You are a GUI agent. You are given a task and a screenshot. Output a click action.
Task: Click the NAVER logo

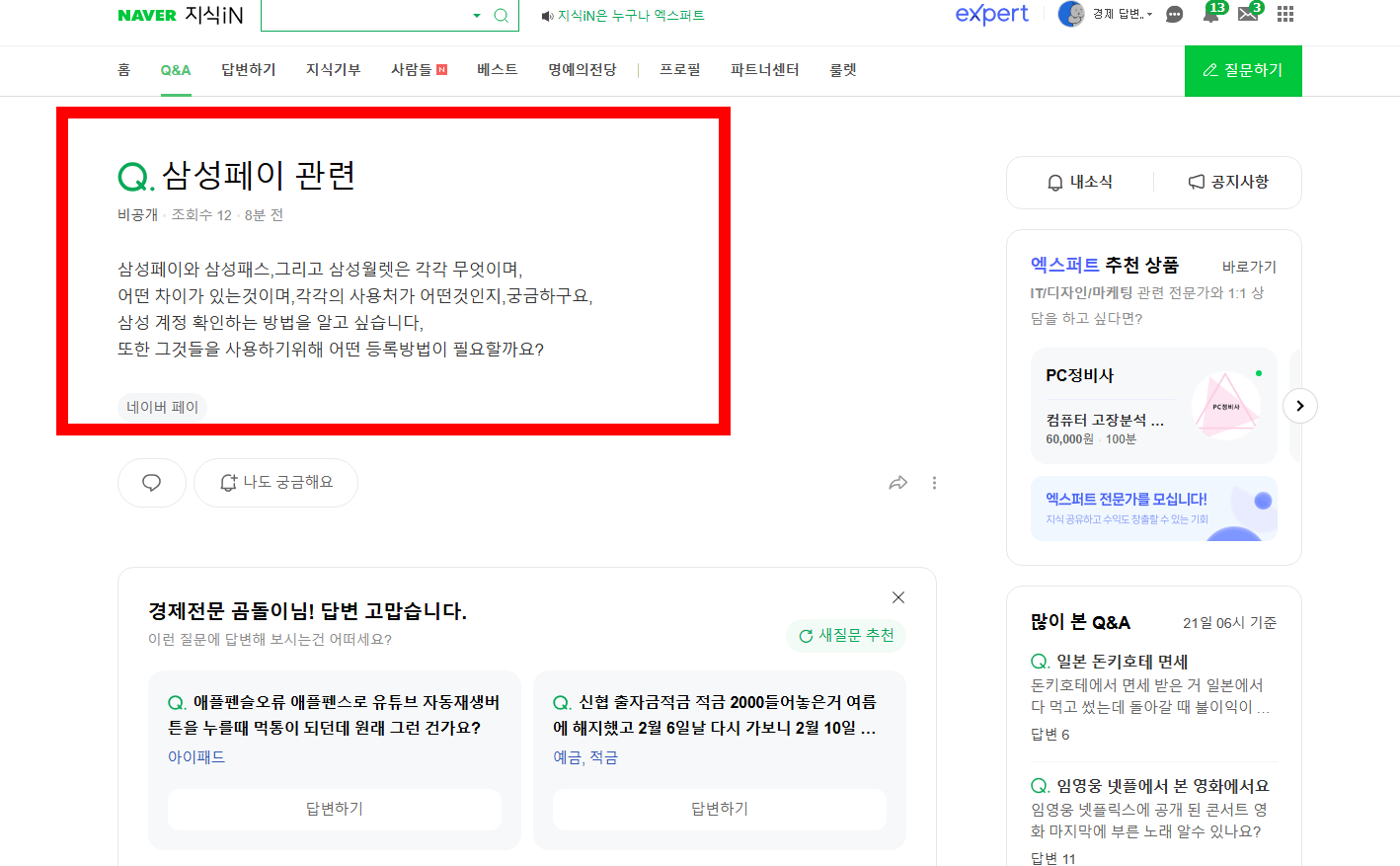click(147, 15)
